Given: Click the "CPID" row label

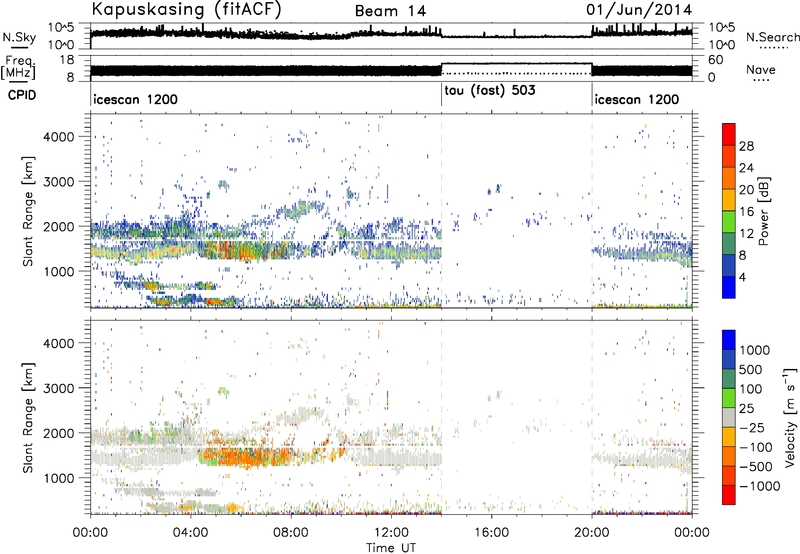Looking at the screenshot, I should pos(22,95).
